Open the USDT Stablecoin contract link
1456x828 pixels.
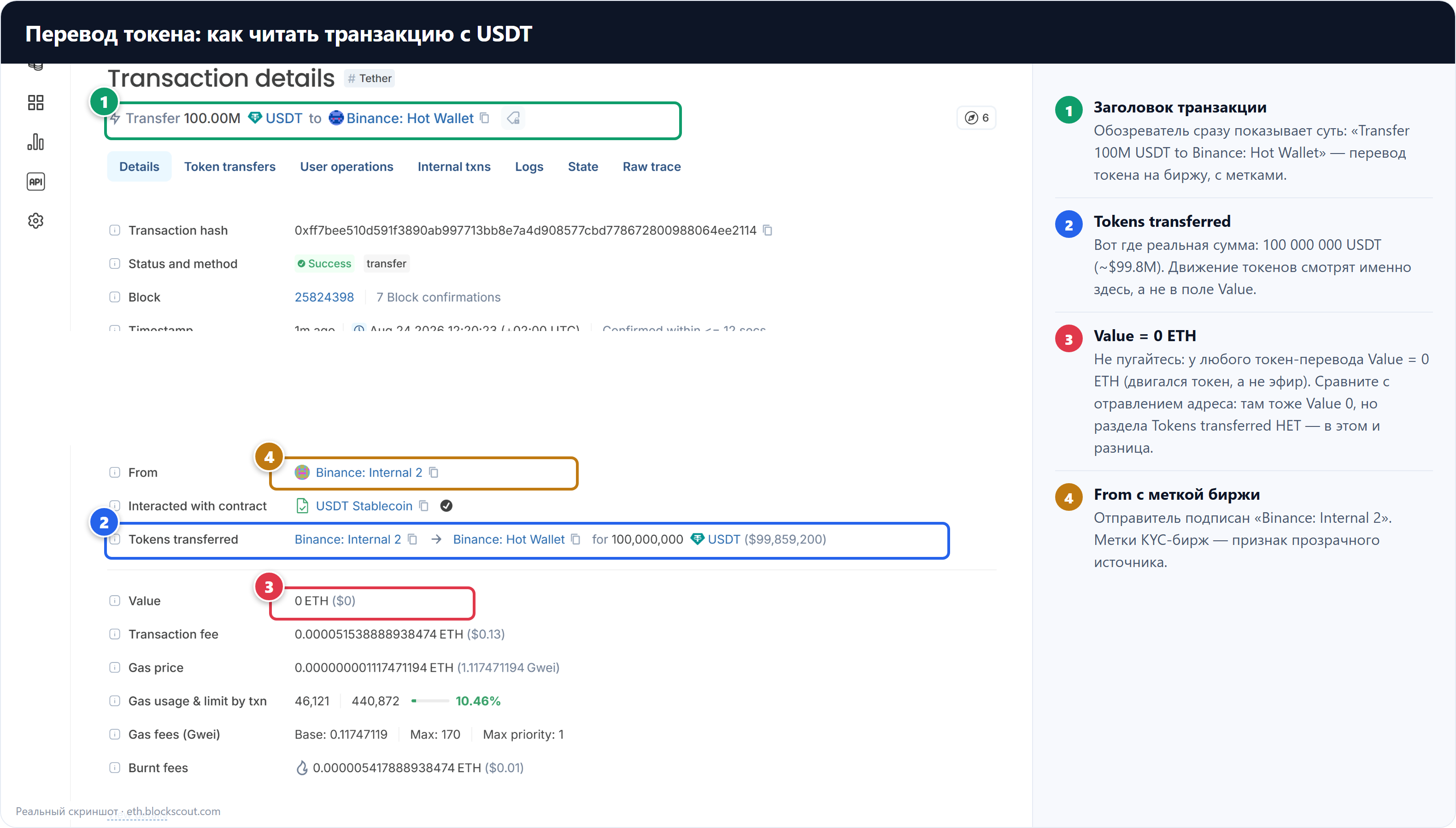(364, 506)
